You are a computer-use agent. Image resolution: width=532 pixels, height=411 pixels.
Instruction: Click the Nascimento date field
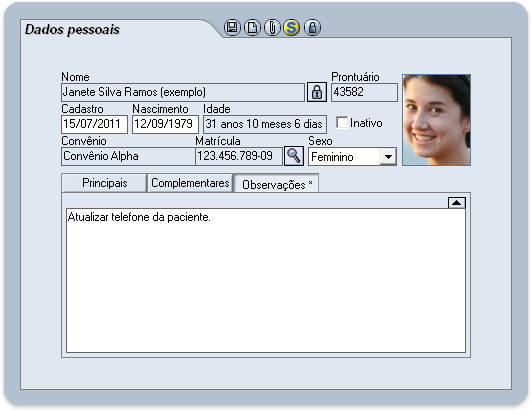coord(165,124)
